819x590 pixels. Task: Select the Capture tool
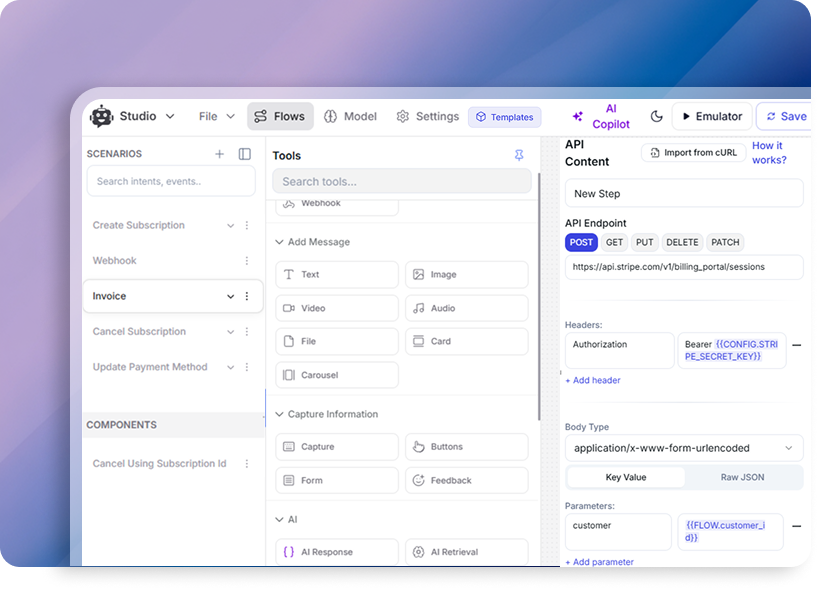pyautogui.click(x=337, y=446)
